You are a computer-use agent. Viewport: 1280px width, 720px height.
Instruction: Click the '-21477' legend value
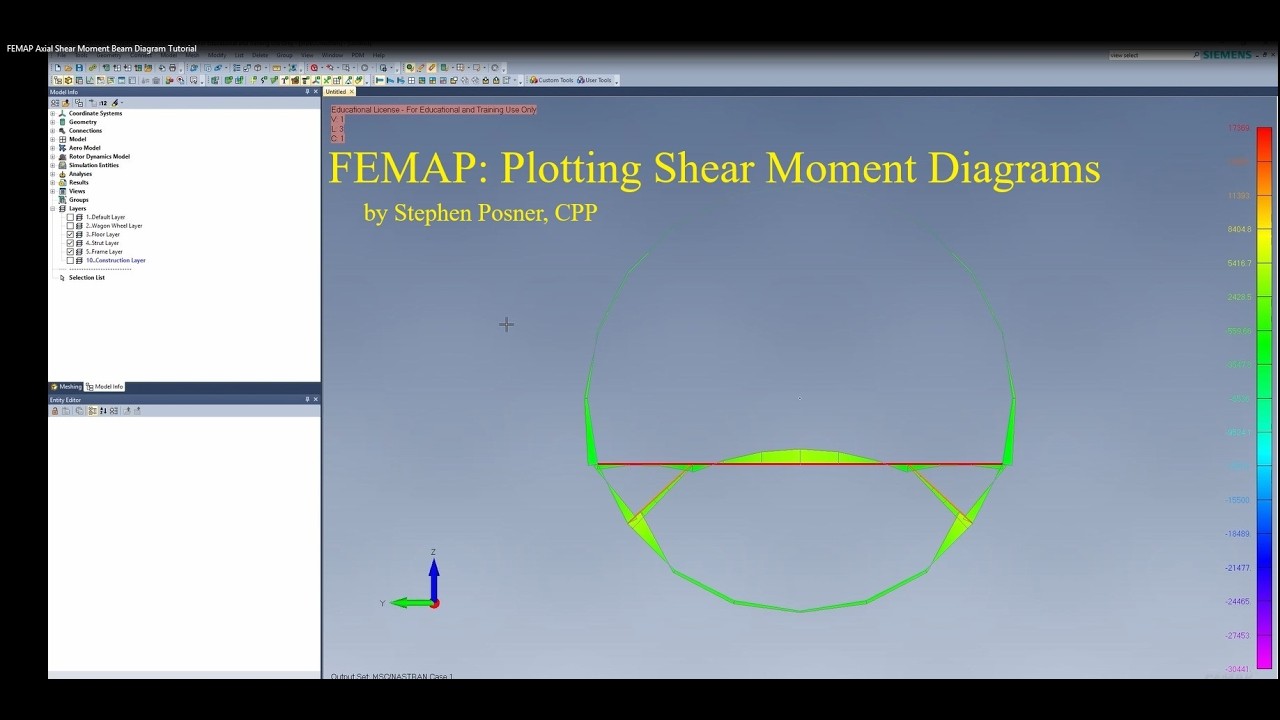[x=1238, y=568]
